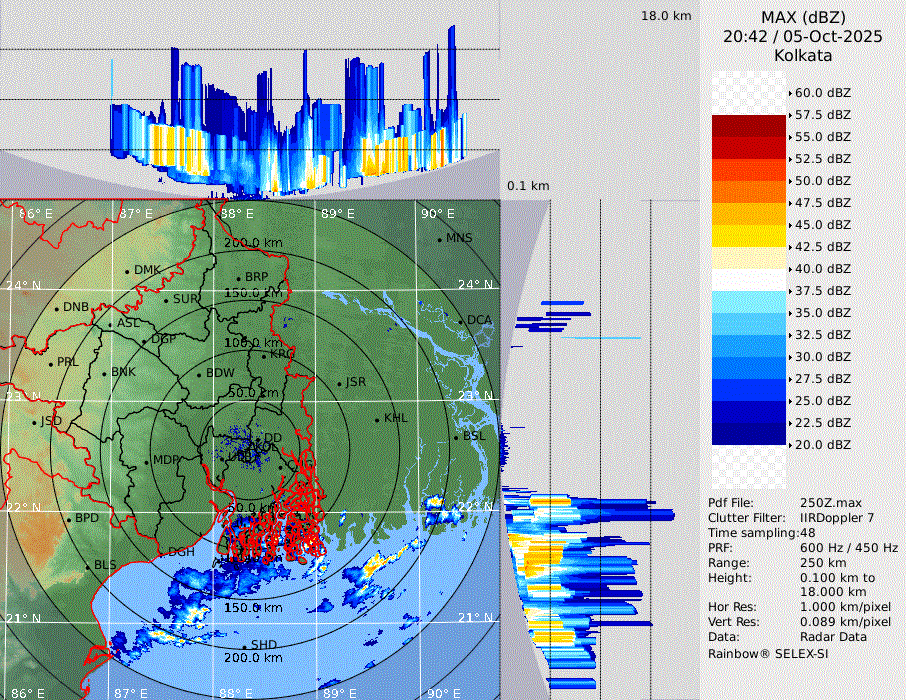This screenshot has width=906, height=700.
Task: Pick the 52.5 dBZ legend entry
Action: 822,159
